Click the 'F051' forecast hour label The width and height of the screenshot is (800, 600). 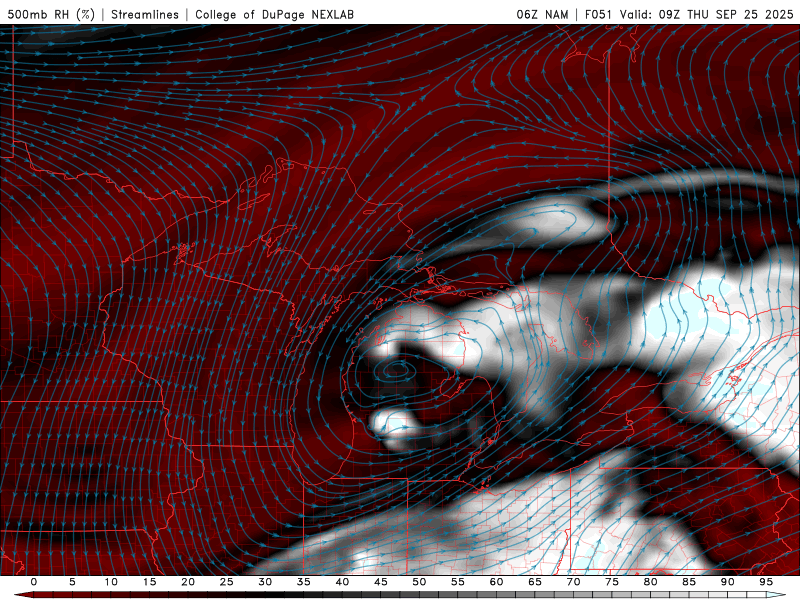598,14
